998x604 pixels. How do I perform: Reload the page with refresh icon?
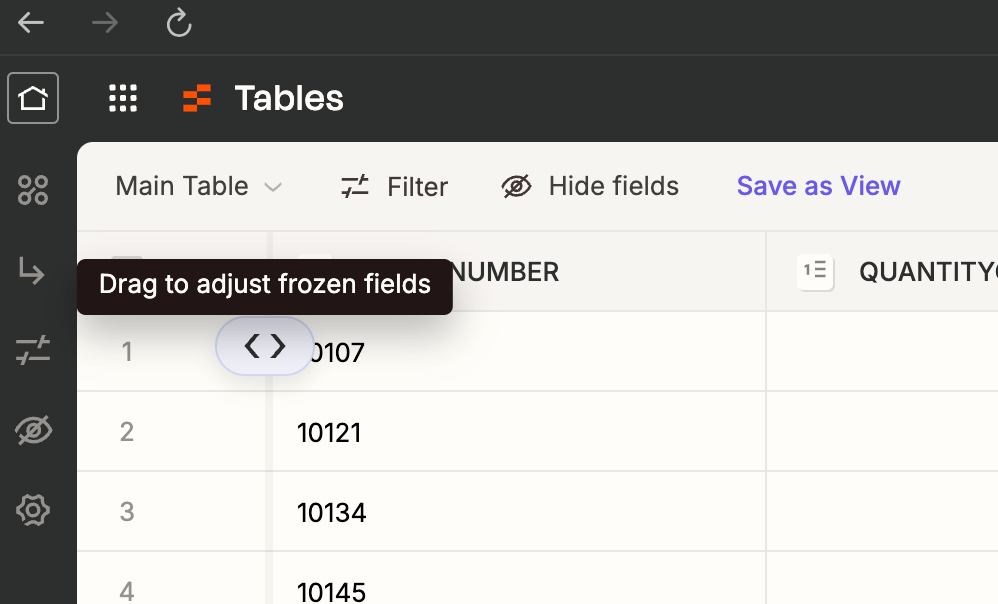[x=179, y=23]
